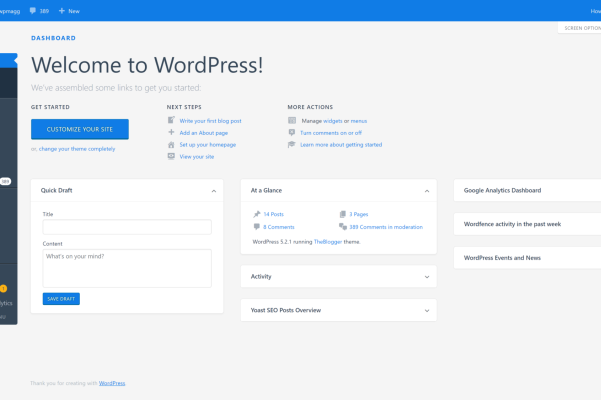Click the comment icon beside Turn comments on or off
This screenshot has width=601, height=400.
pos(292,133)
